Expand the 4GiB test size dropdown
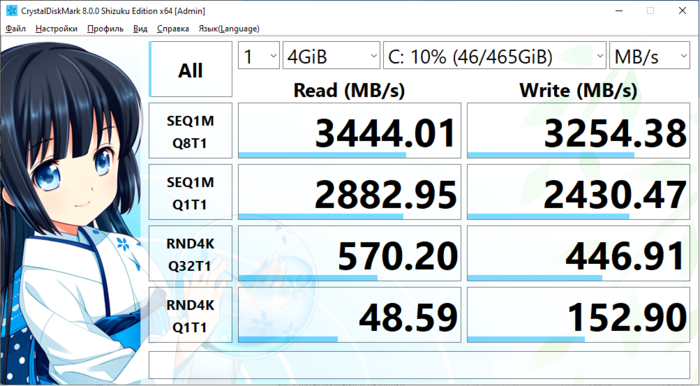Image resolution: width=700 pixels, height=386 pixels. (331, 55)
